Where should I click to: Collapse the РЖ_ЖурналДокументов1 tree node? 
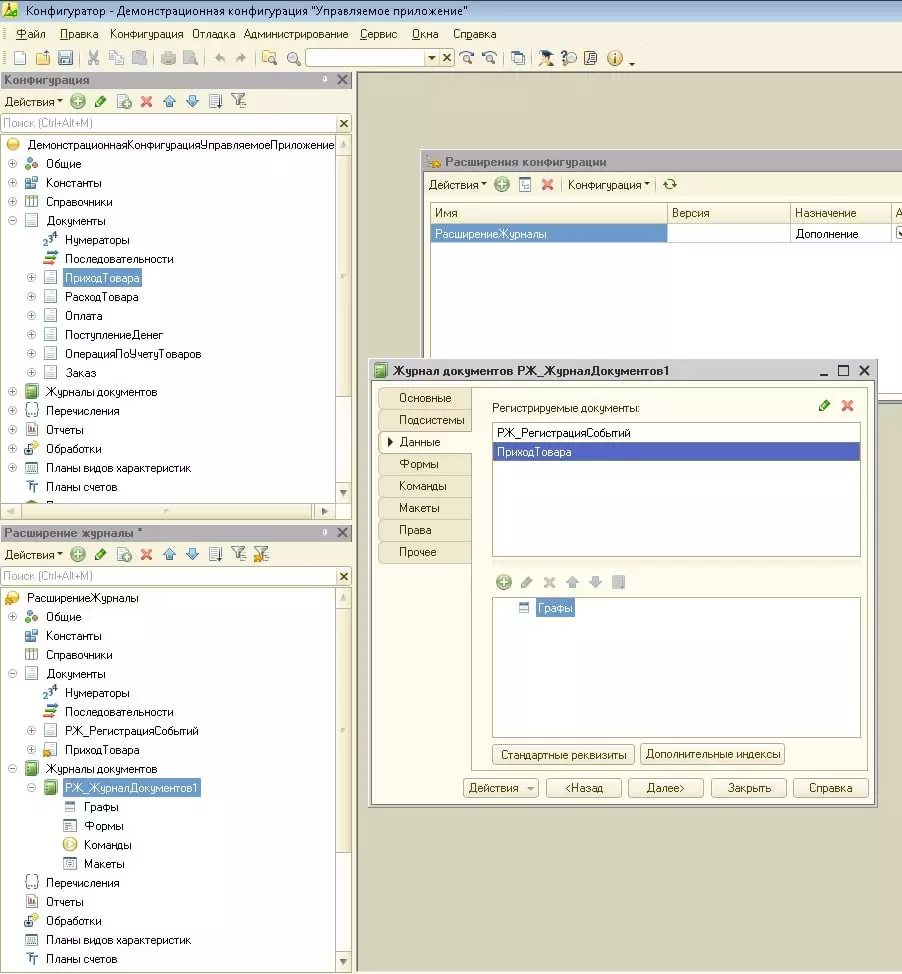[x=32, y=788]
